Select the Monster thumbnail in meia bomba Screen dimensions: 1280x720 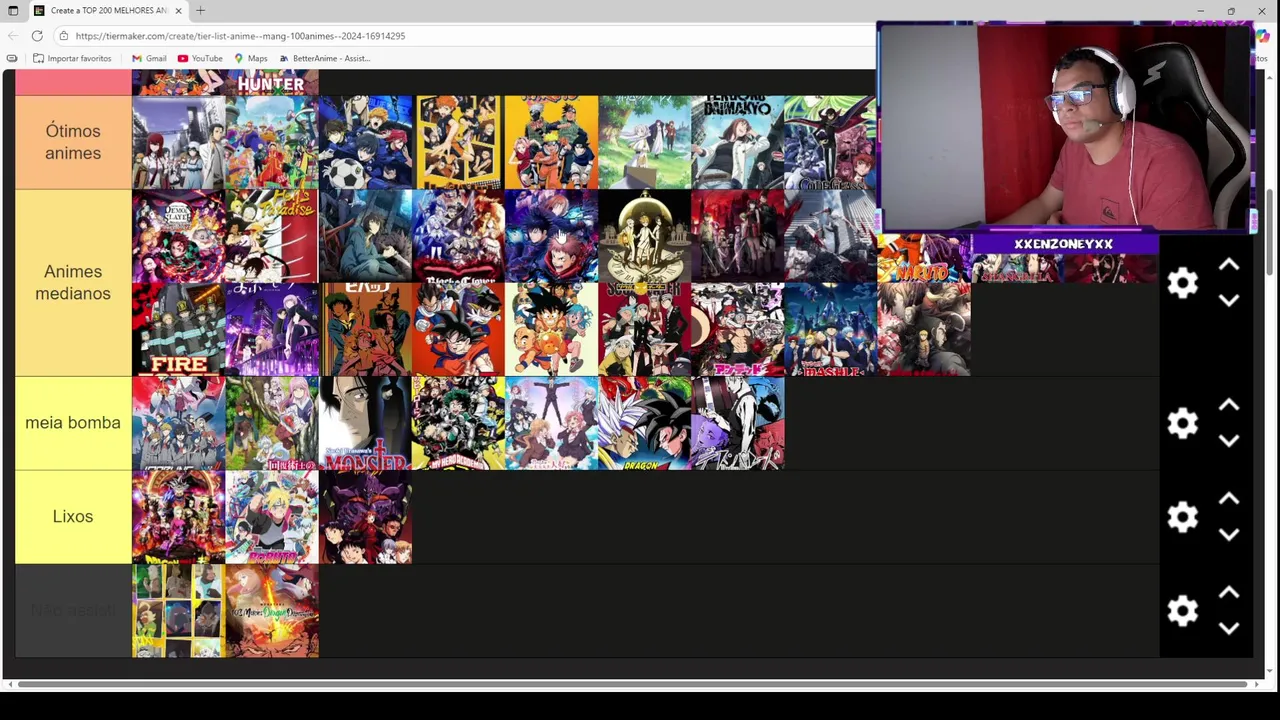point(365,423)
